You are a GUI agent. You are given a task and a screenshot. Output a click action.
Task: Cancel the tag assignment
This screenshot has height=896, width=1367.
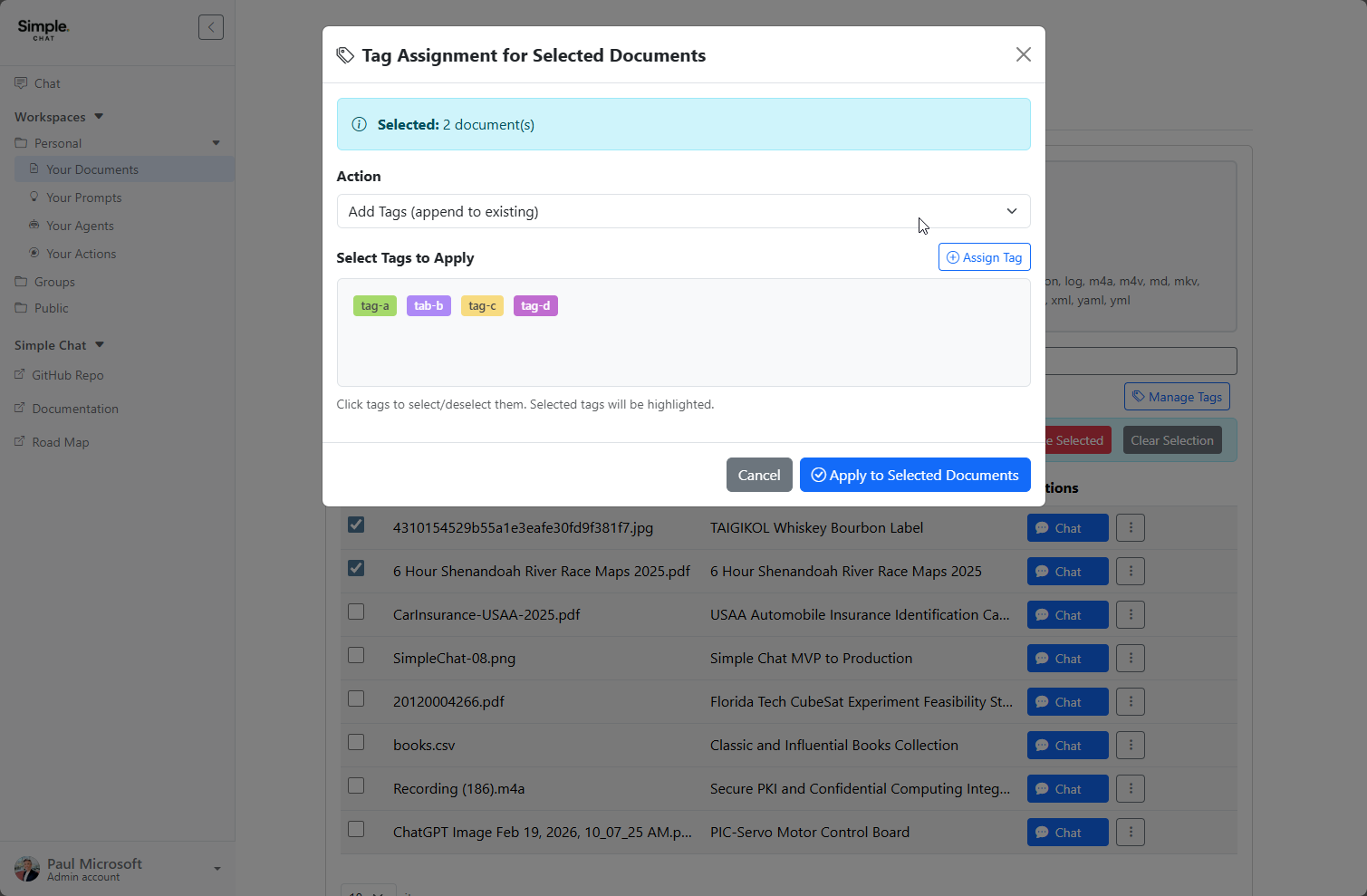pyautogui.click(x=759, y=475)
